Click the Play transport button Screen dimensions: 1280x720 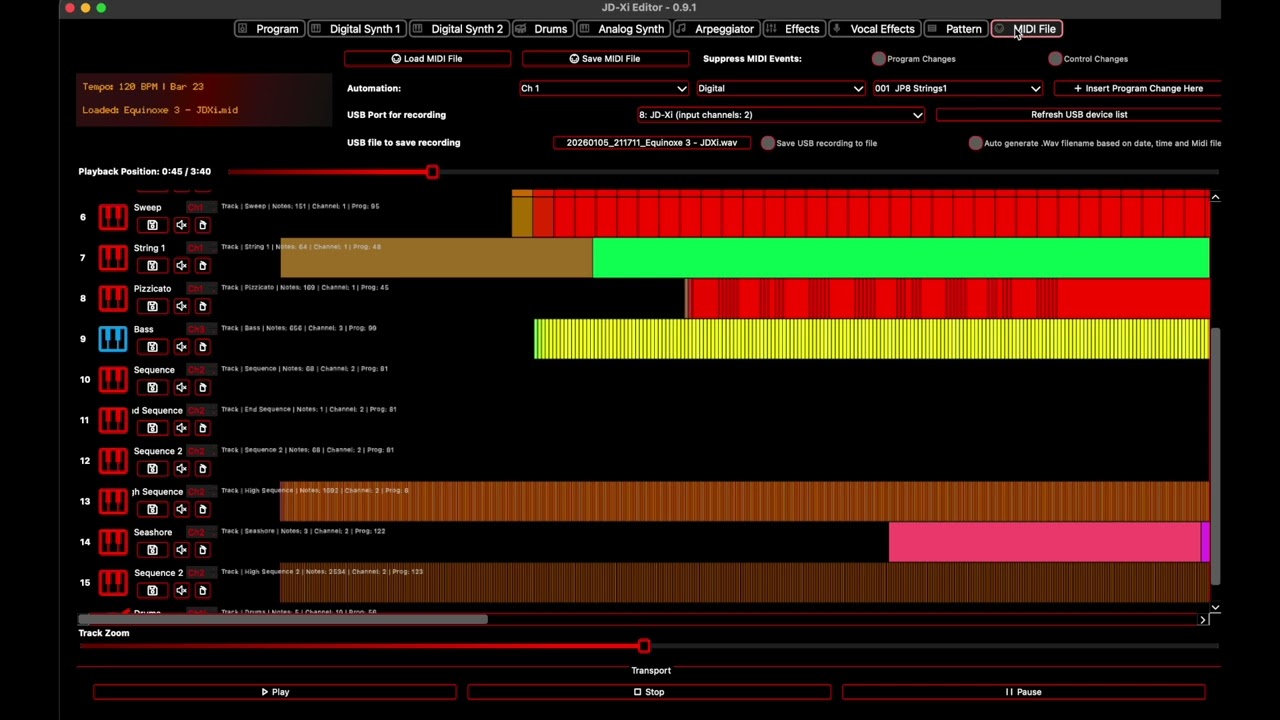point(275,692)
